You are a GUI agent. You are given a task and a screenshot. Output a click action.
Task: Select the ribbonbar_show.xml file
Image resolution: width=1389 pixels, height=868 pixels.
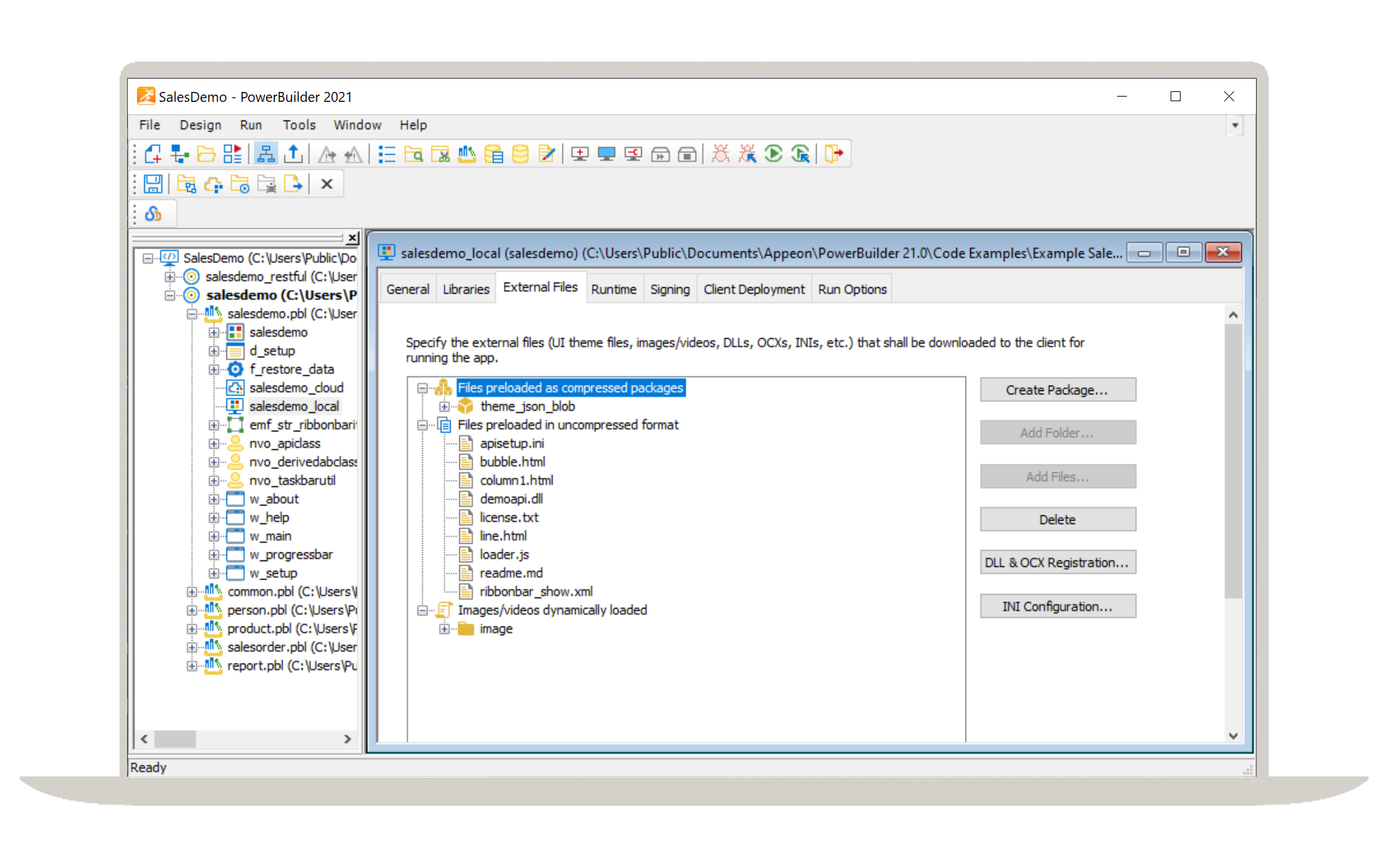tap(536, 591)
